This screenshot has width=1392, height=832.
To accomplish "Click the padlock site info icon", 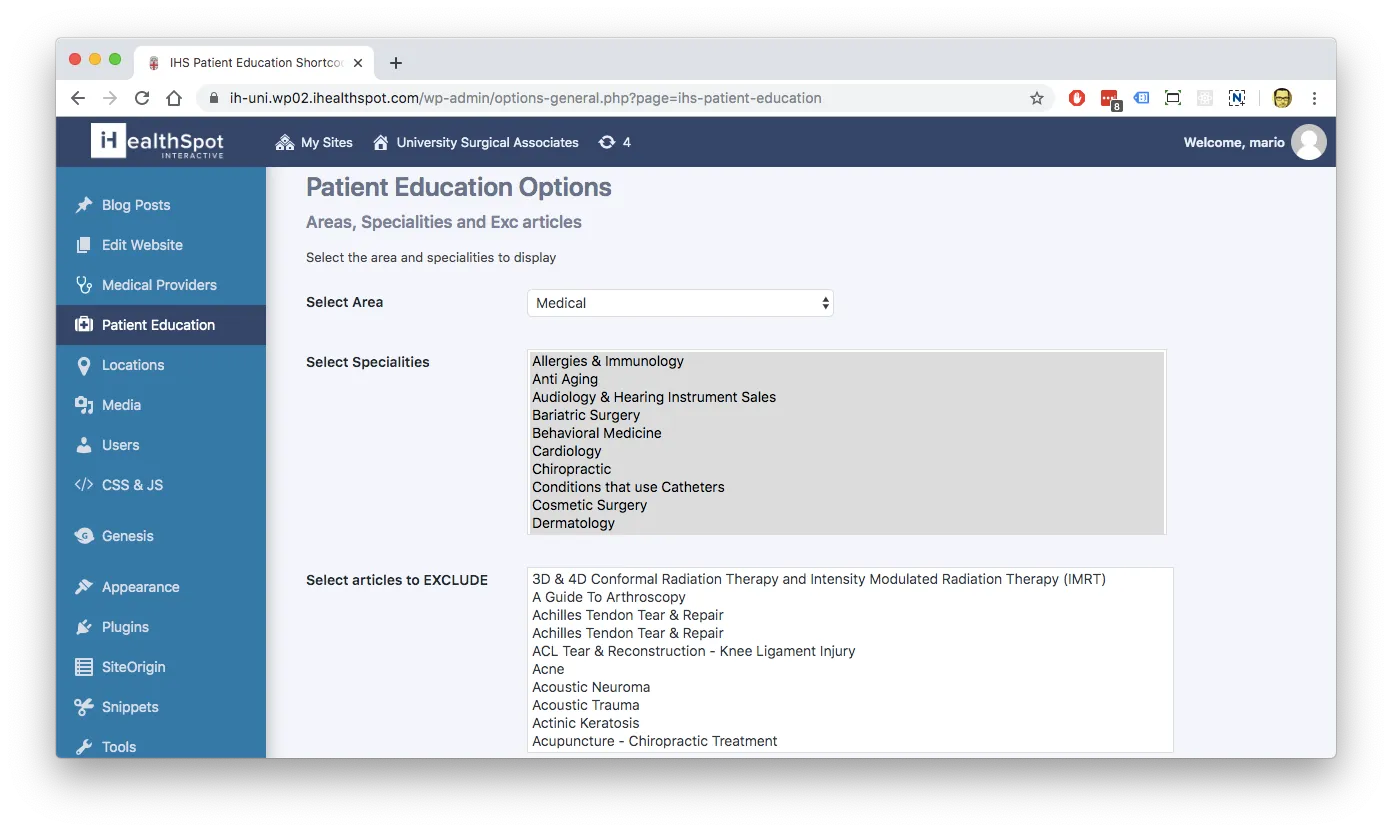I will pos(213,98).
